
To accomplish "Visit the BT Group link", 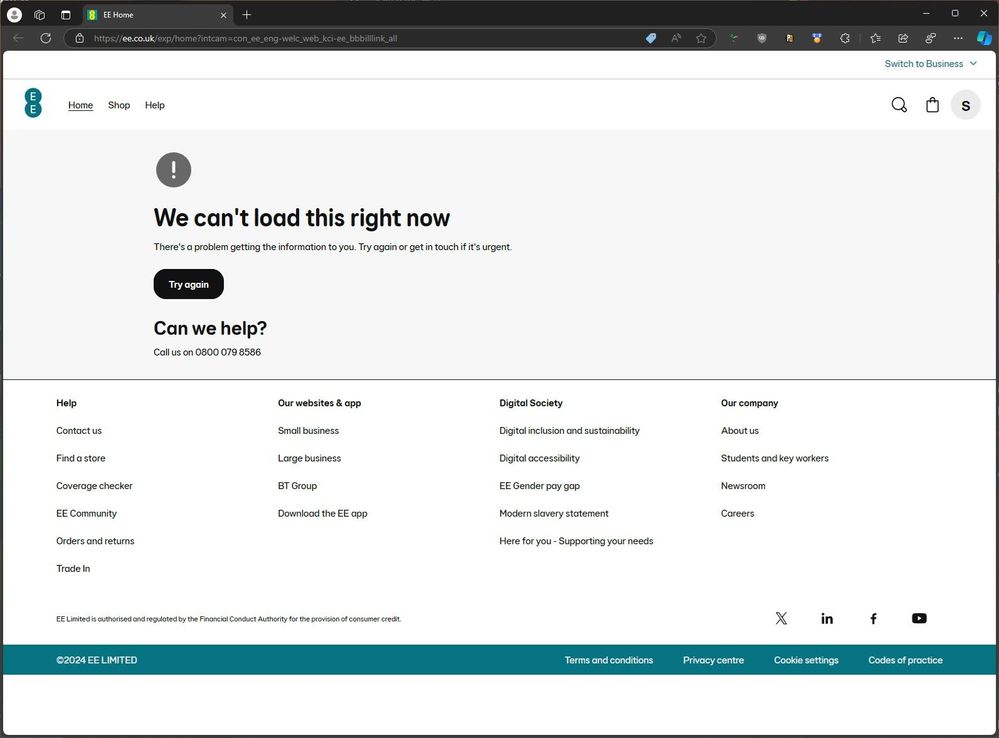I will (298, 486).
